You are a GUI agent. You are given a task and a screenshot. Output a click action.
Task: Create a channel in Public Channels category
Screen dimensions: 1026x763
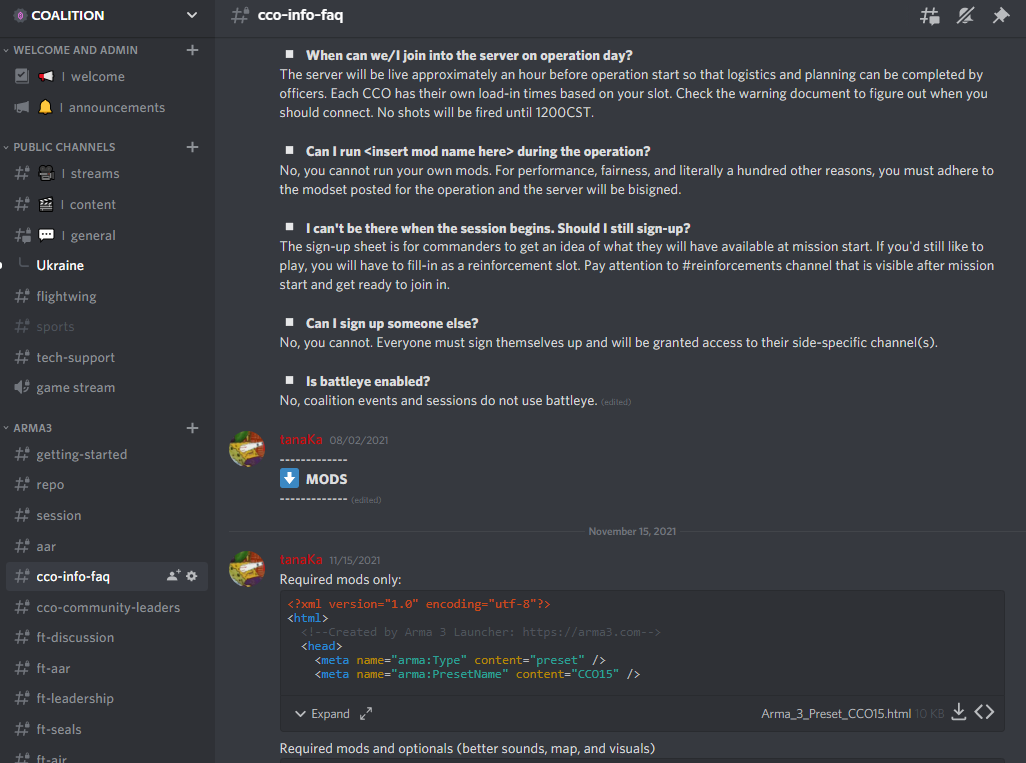192,147
